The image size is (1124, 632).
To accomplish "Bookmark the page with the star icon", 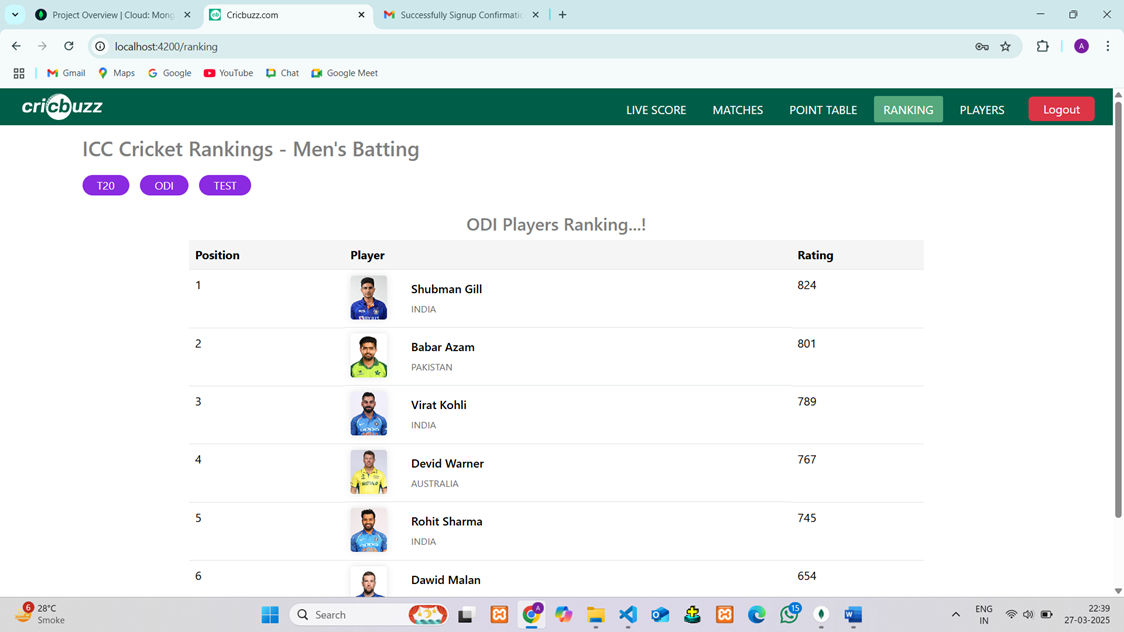I will click(1006, 46).
